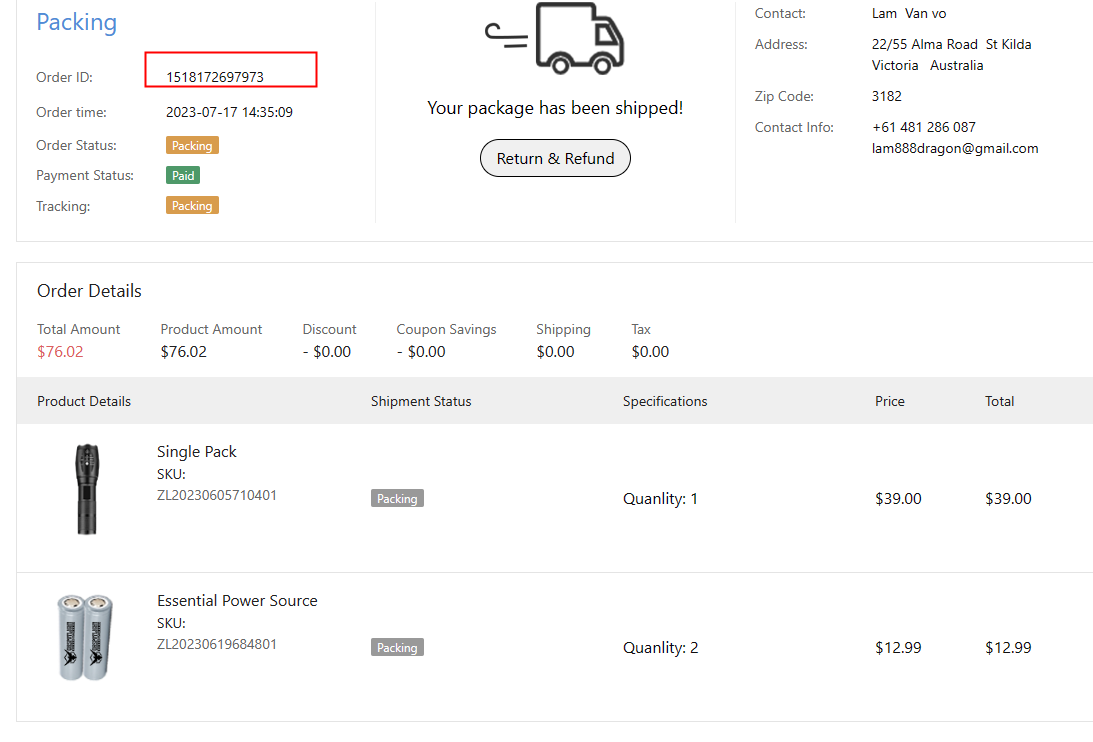Click the Order Details section title
Viewport: 1093px width, 742px height.
tap(89, 291)
